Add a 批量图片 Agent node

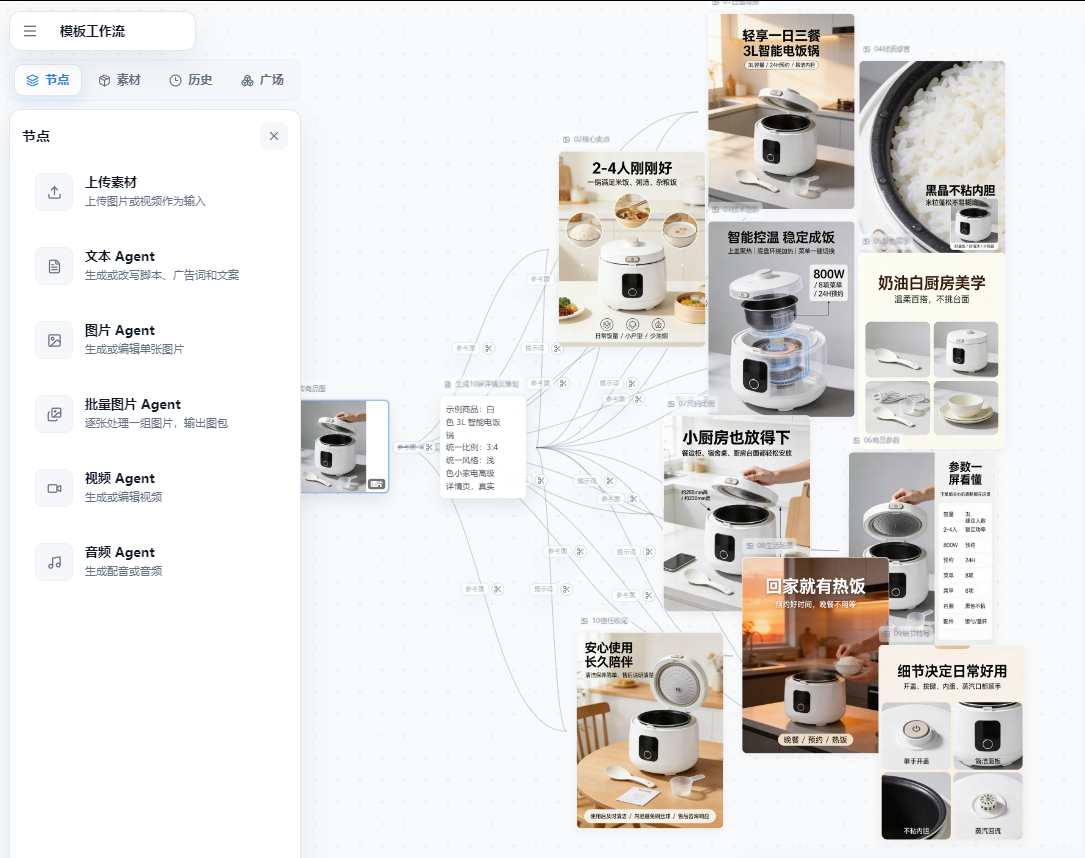tap(155, 414)
